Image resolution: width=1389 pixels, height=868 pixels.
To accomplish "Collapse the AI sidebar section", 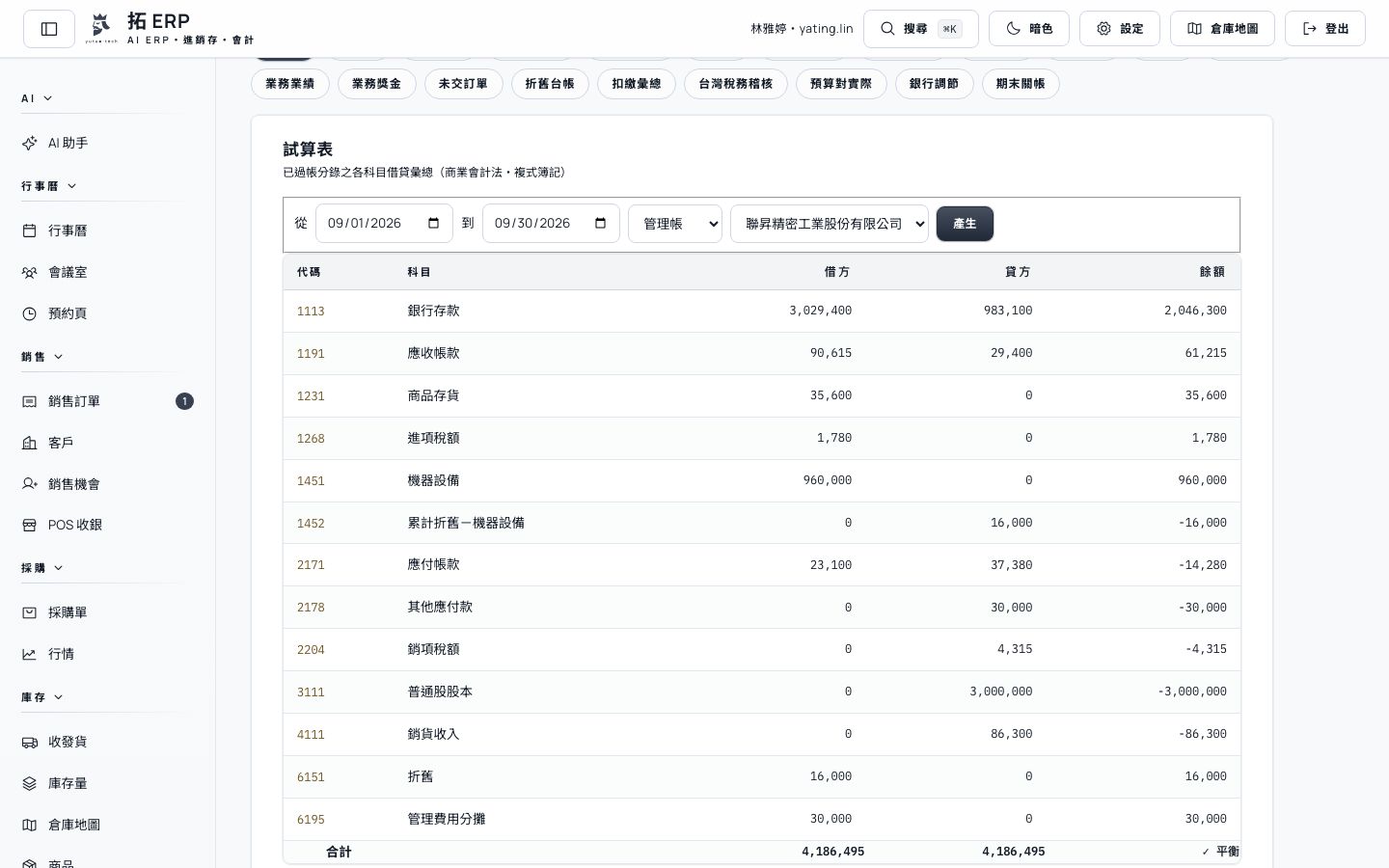I will point(37,98).
